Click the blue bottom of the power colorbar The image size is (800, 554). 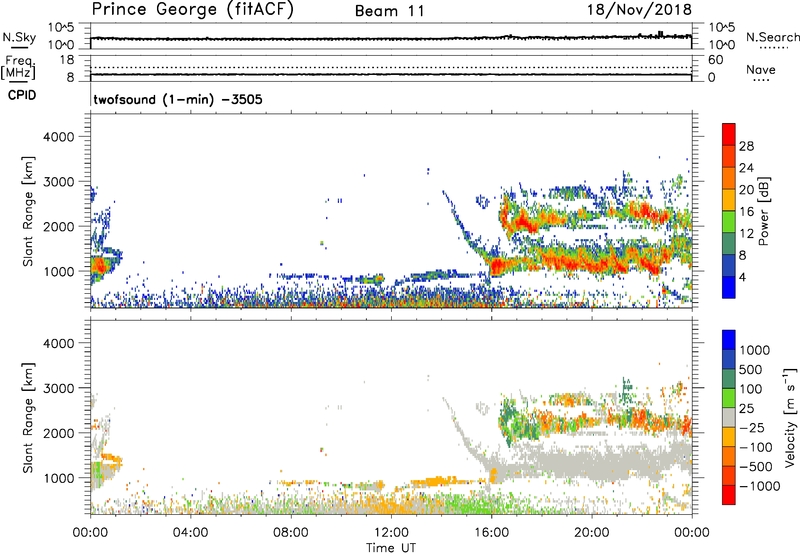click(729, 287)
